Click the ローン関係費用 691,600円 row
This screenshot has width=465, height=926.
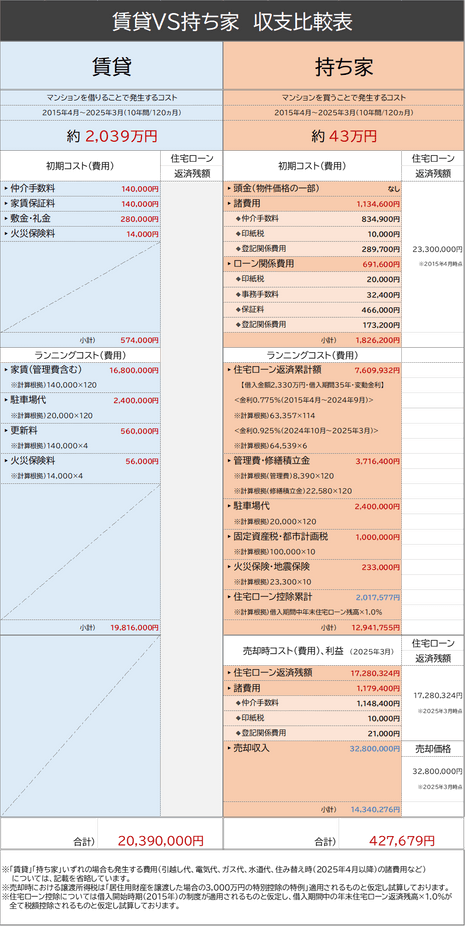[313, 264]
